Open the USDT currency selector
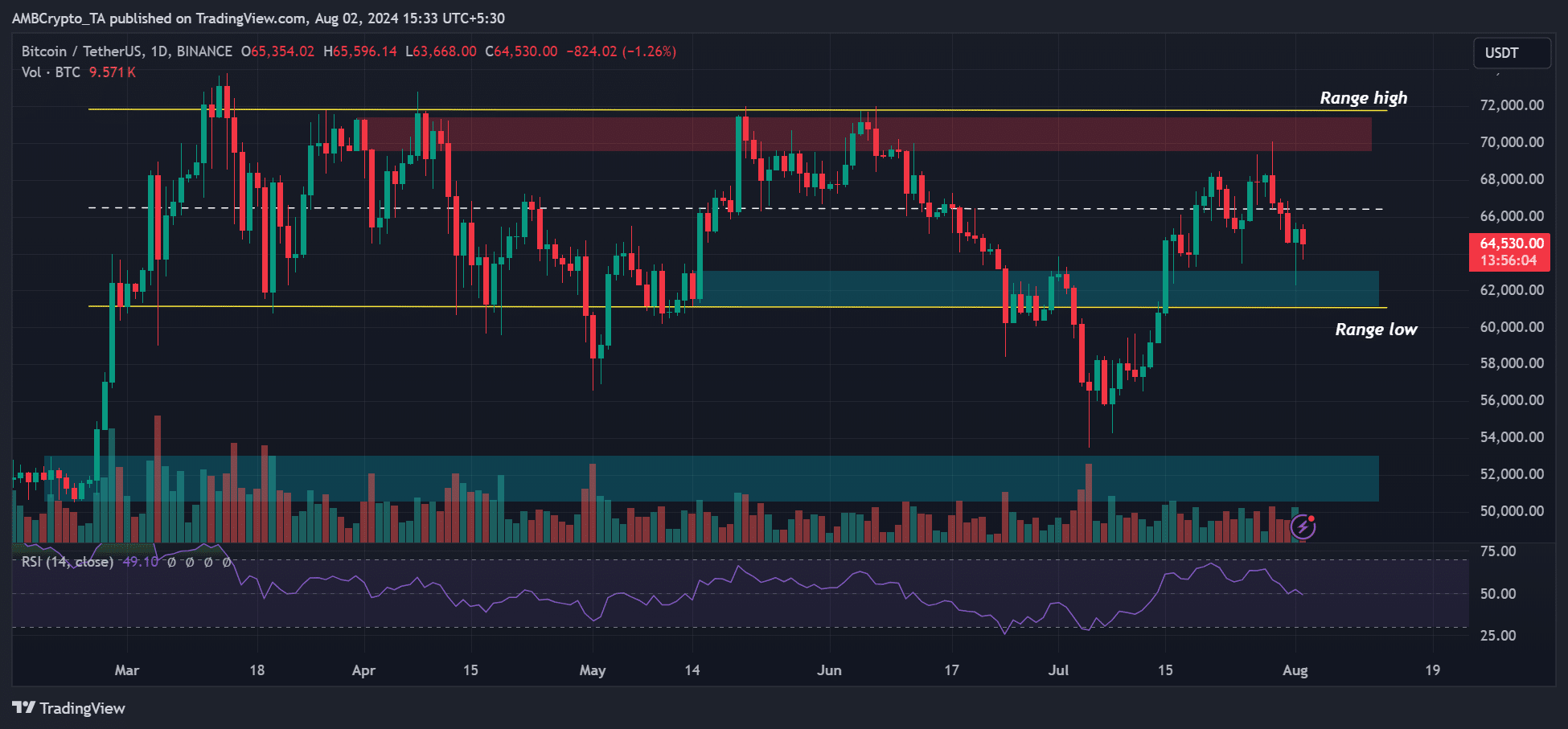The width and height of the screenshot is (1568, 729). click(1512, 53)
